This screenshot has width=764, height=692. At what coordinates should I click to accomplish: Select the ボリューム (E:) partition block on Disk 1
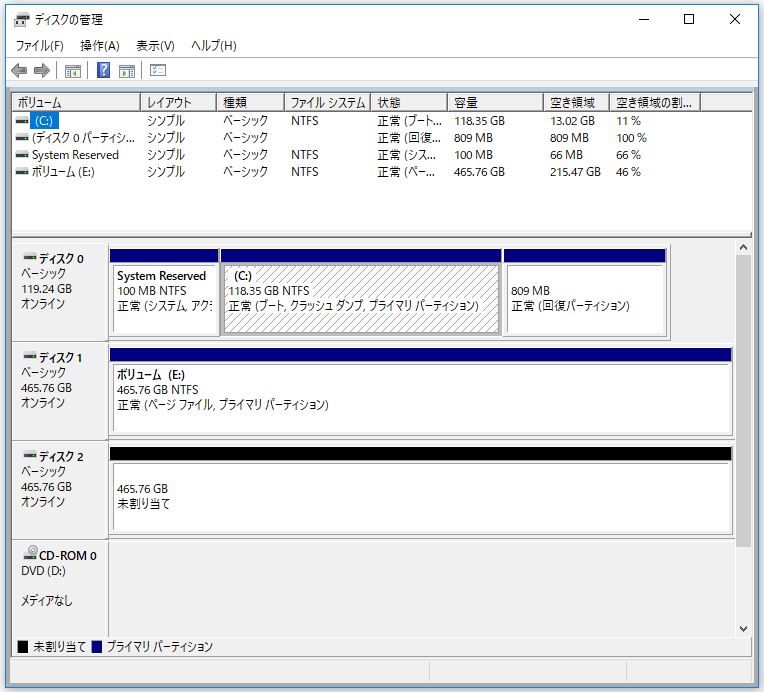click(421, 391)
